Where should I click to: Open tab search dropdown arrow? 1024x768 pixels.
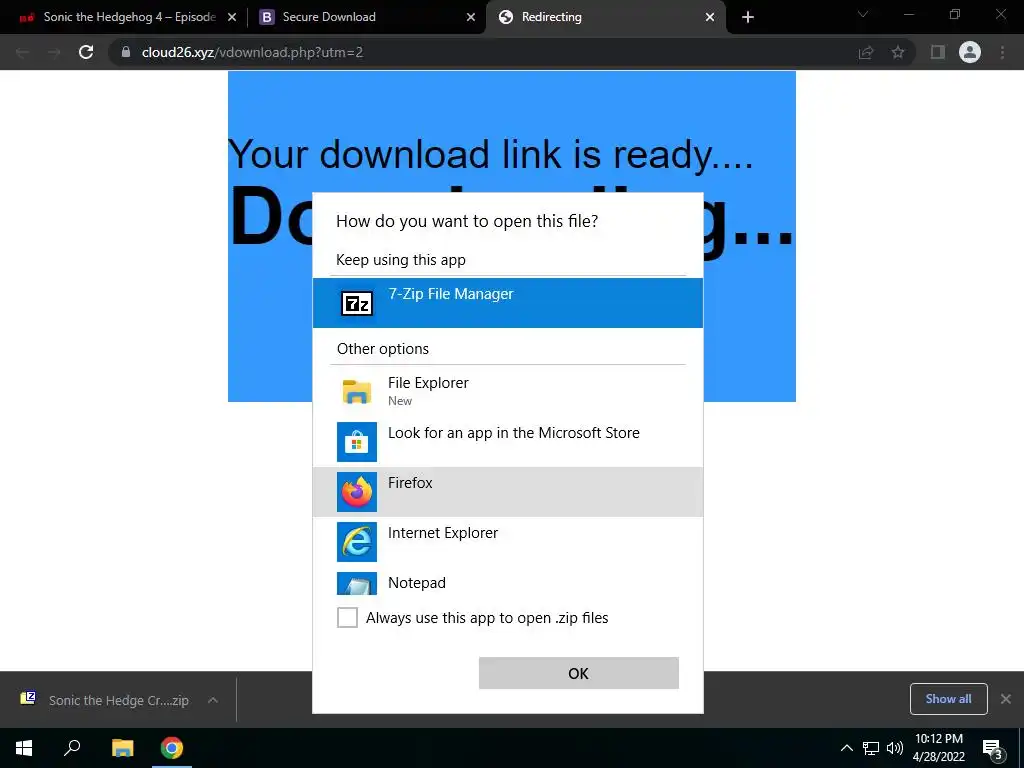[863, 14]
